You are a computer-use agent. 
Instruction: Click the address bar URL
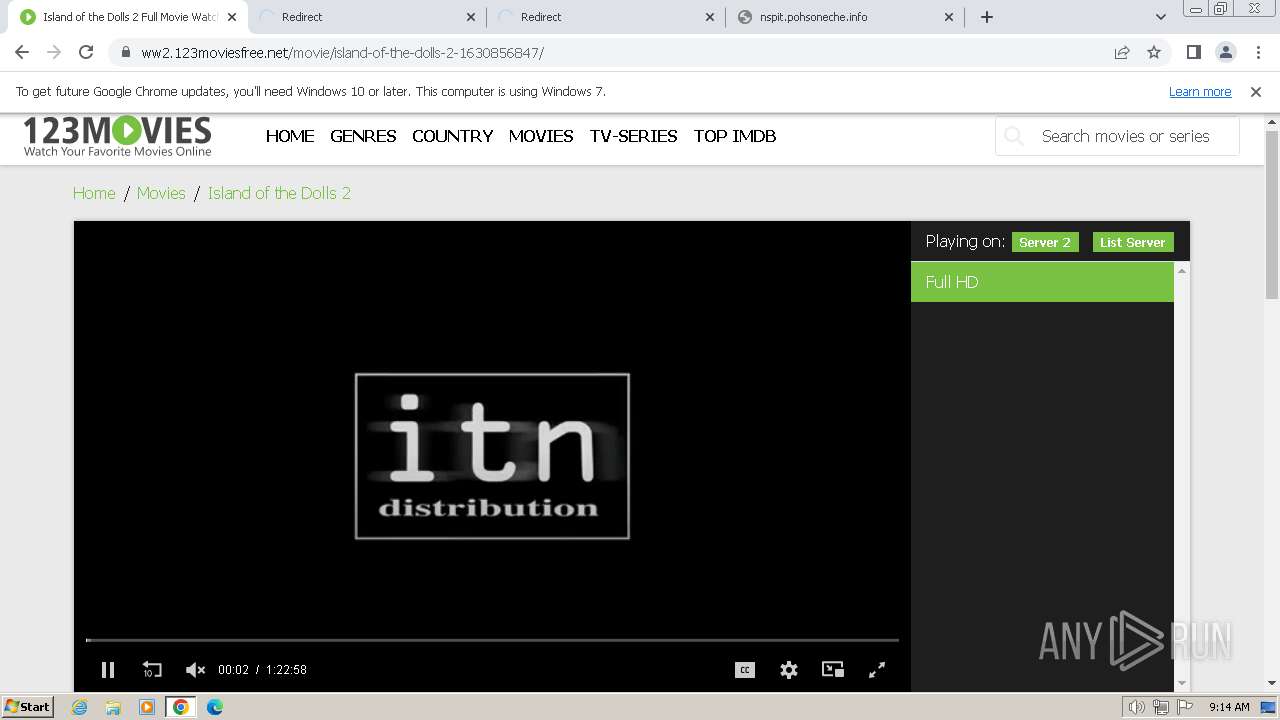point(343,53)
